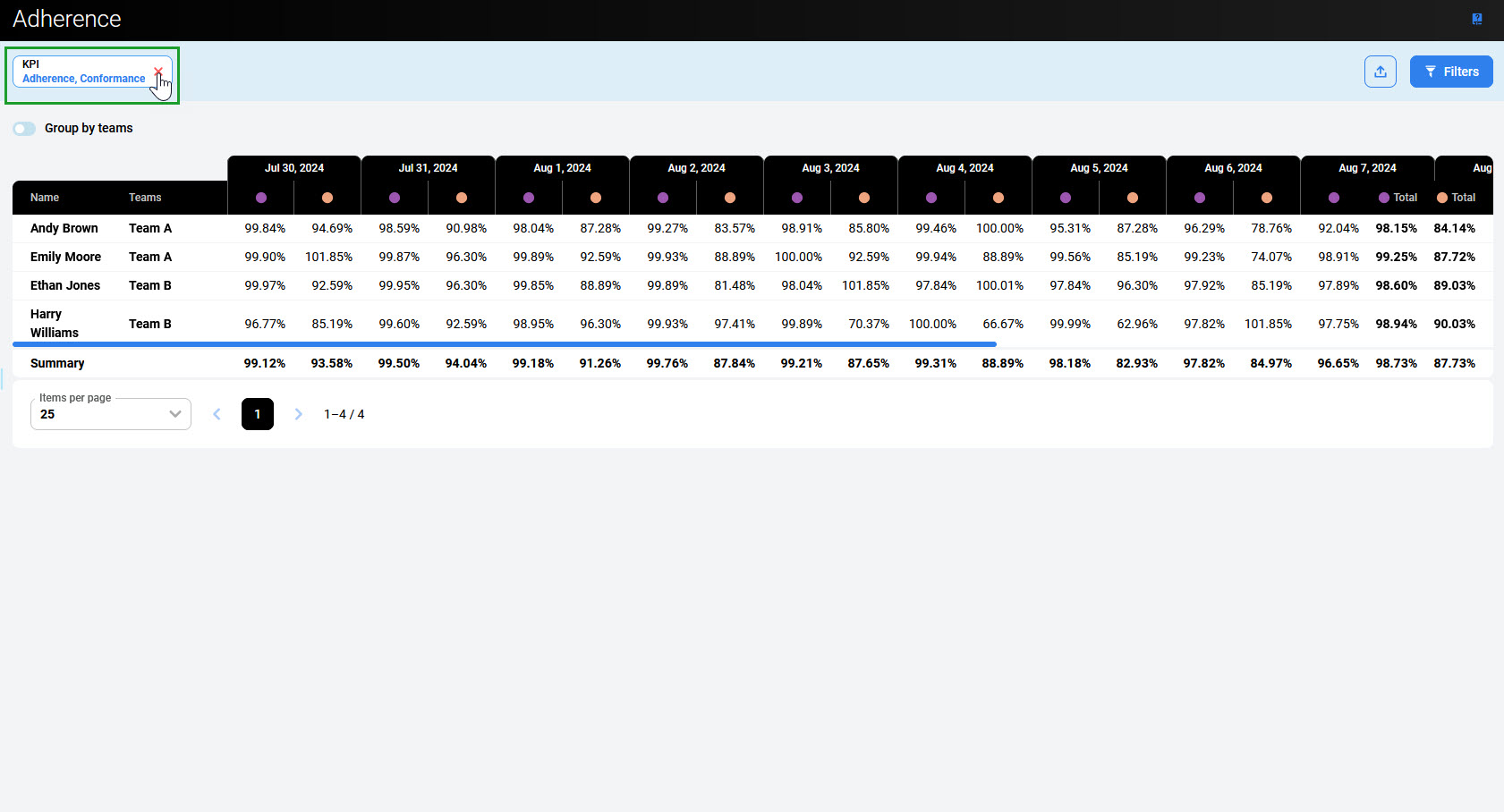Viewport: 1504px width, 812px height.
Task: Click the orange Total column header
Action: pos(1456,198)
